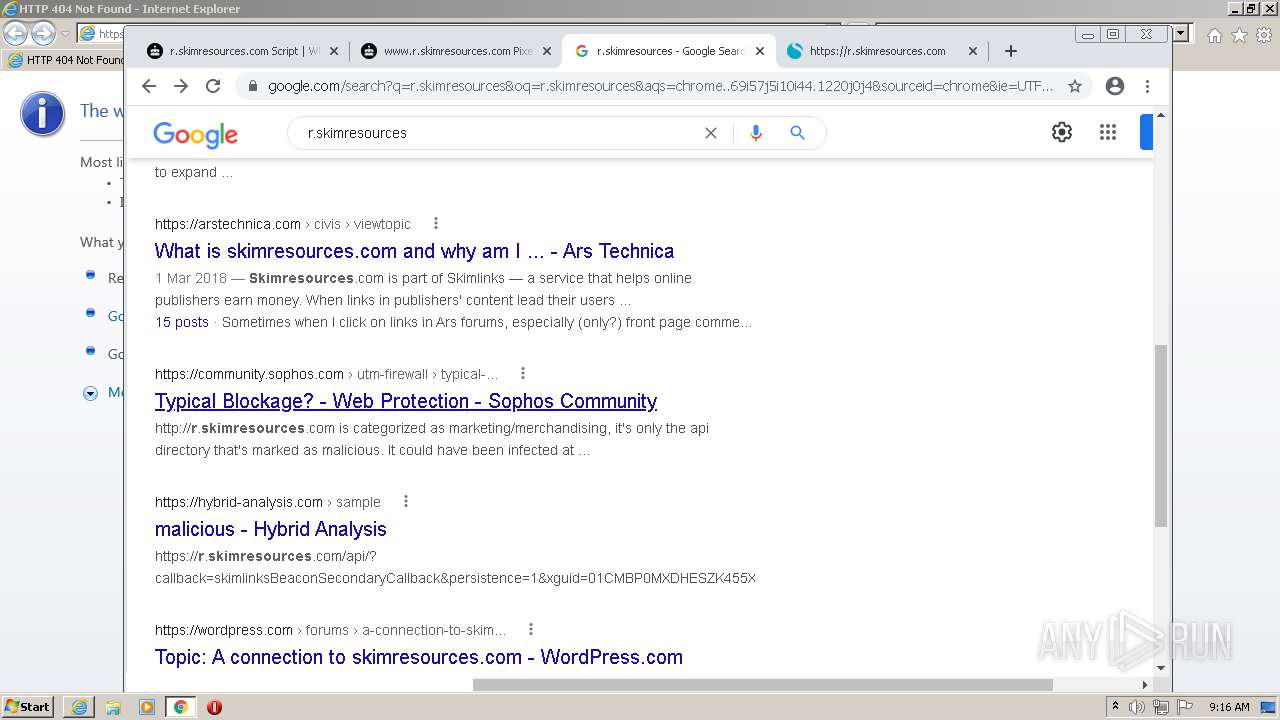Open the 15 posts link
Image resolution: width=1280 pixels, height=720 pixels.
pos(182,322)
